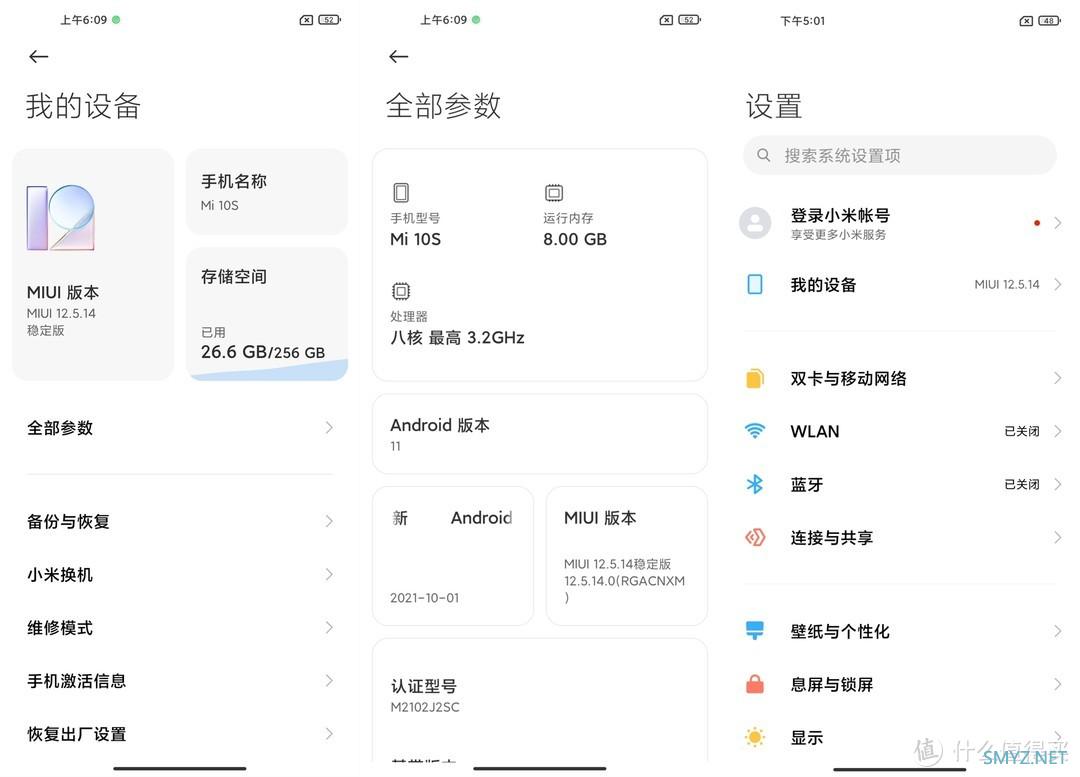Tap the 双卡与移动网络 label
Image resolution: width=1080 pixels, height=777 pixels.
[848, 378]
